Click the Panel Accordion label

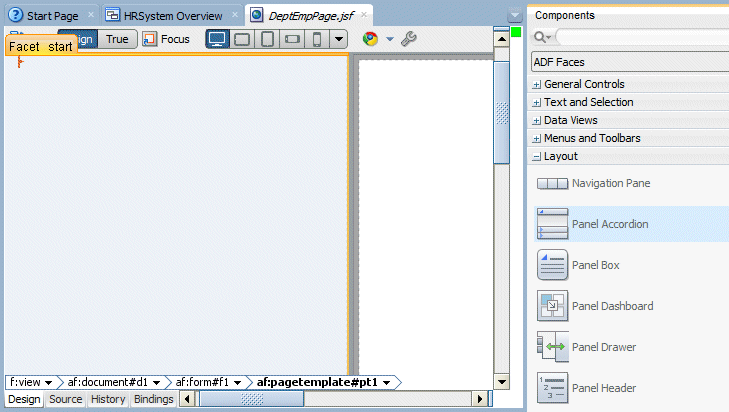(610, 224)
